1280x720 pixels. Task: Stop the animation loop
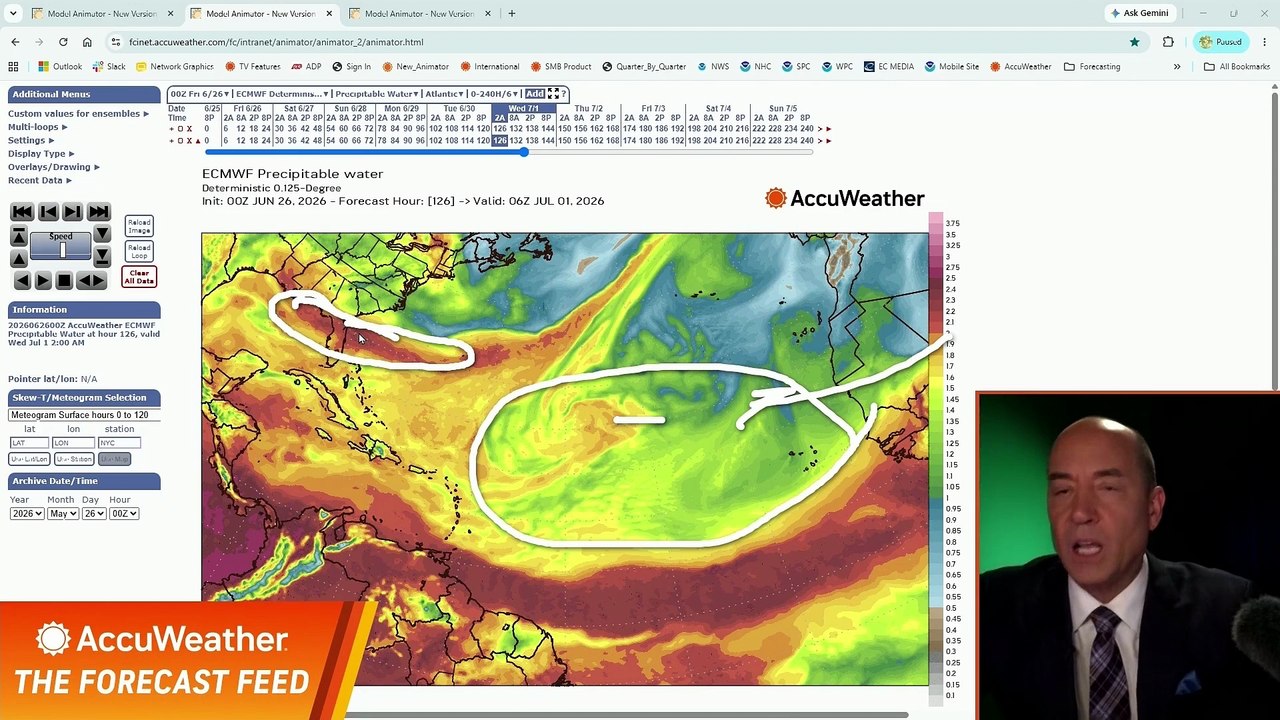coord(64,281)
